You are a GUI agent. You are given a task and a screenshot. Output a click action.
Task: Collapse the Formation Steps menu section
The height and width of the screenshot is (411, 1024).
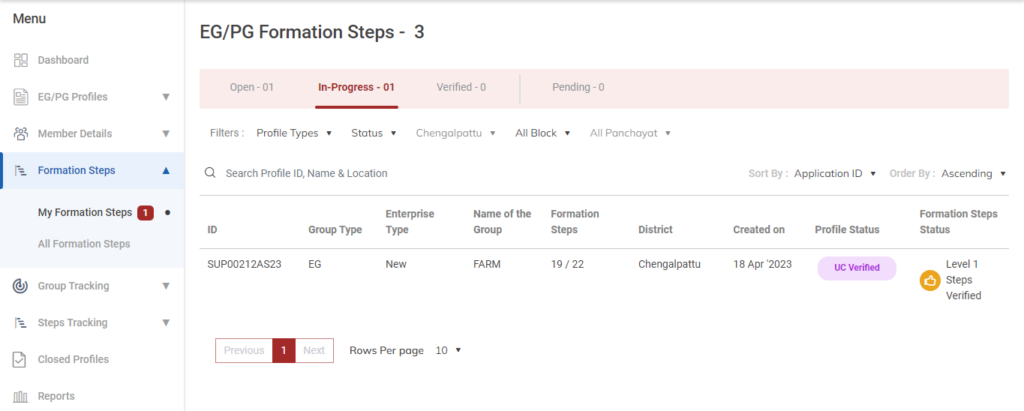166,170
